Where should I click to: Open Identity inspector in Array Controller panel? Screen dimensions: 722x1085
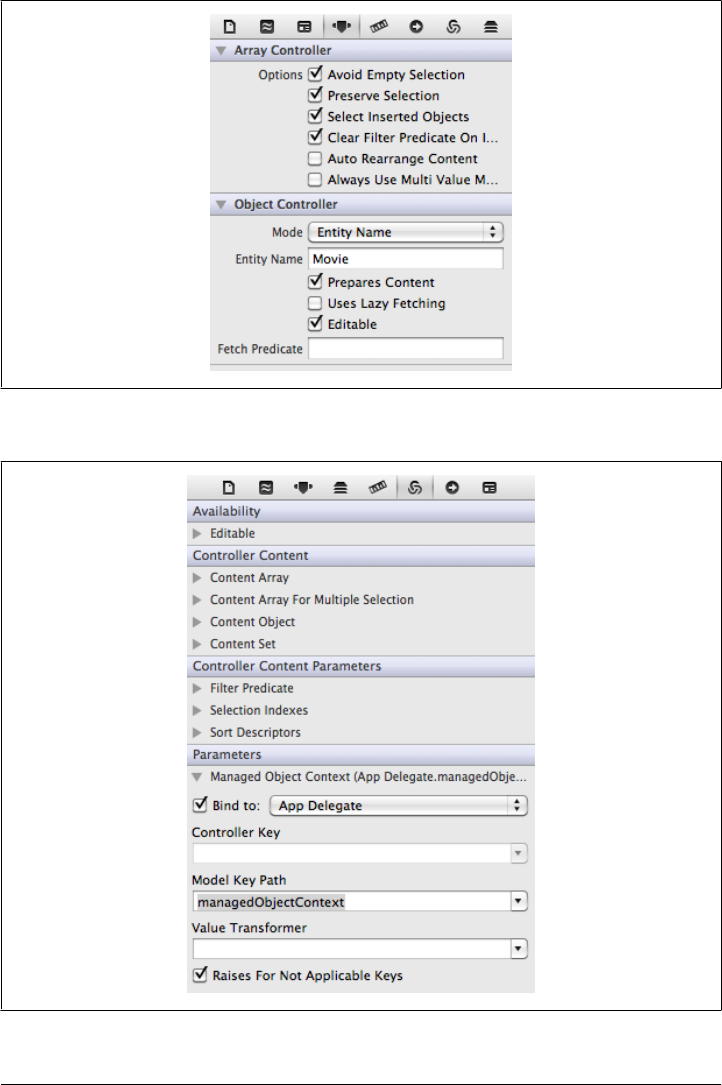(x=304, y=27)
